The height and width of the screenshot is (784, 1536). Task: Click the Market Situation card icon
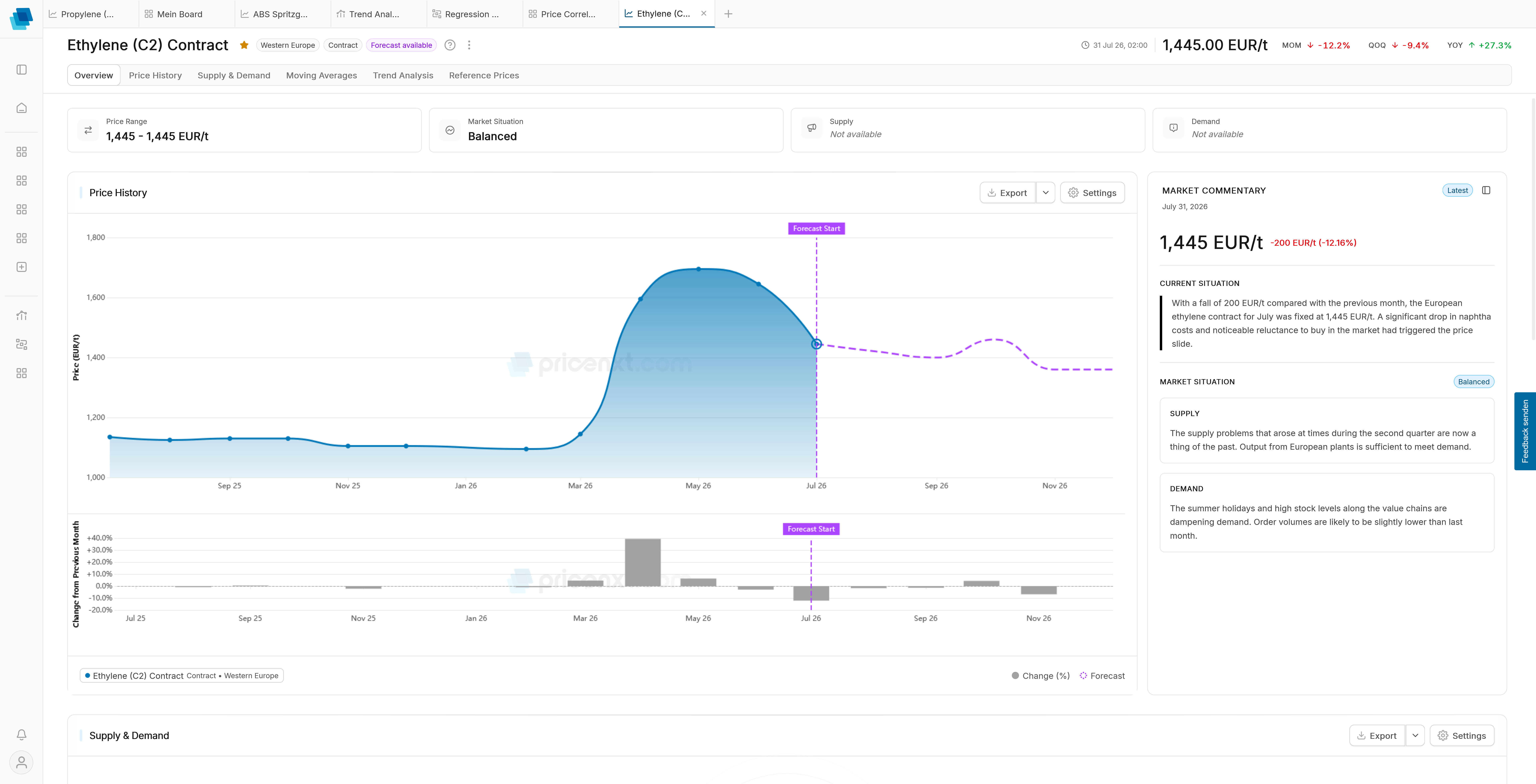pyautogui.click(x=450, y=130)
